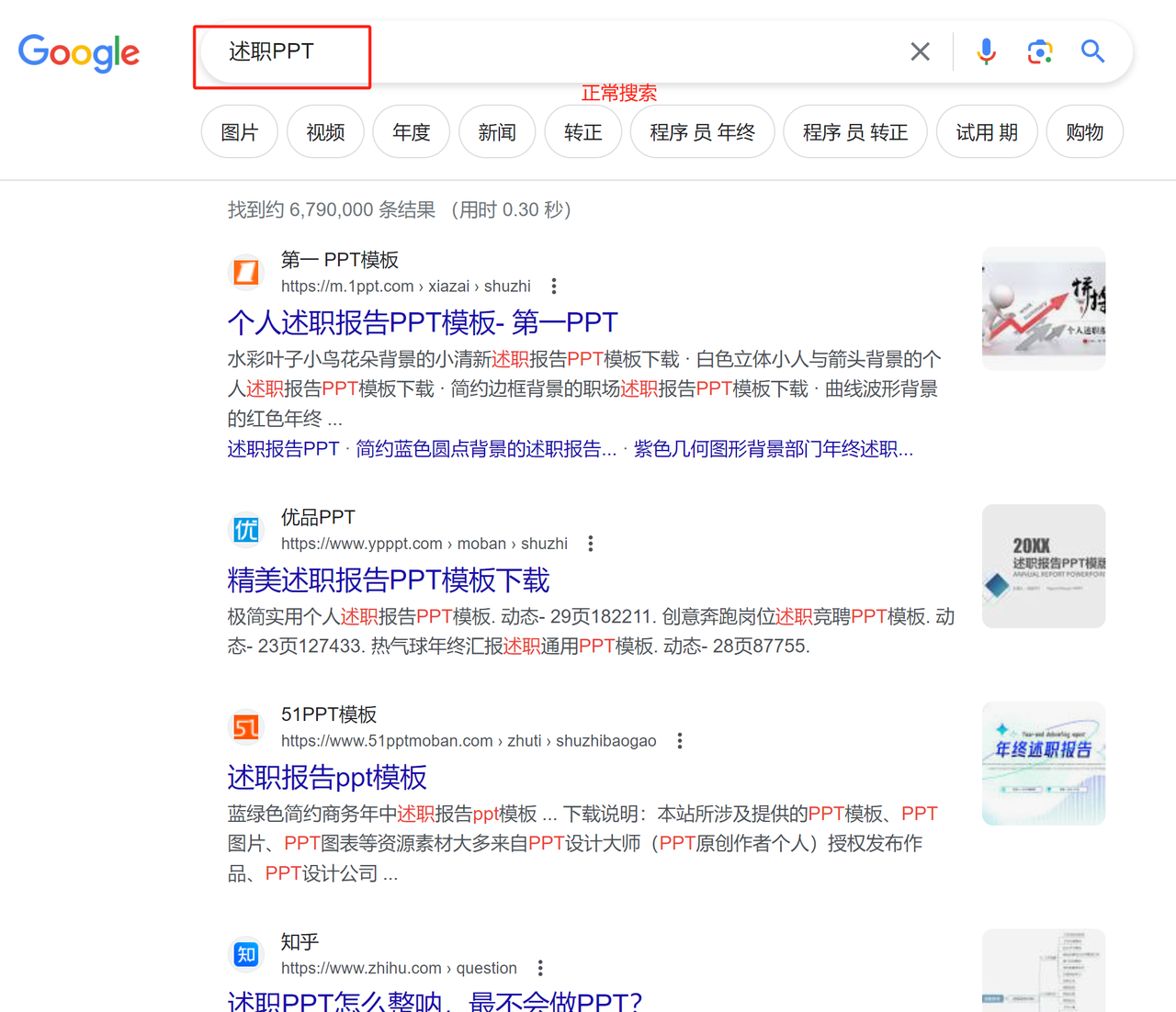Open 紫色几何图形背景部门年终述职 sitelink
Image resolution: width=1176 pixels, height=1012 pixels.
774,449
